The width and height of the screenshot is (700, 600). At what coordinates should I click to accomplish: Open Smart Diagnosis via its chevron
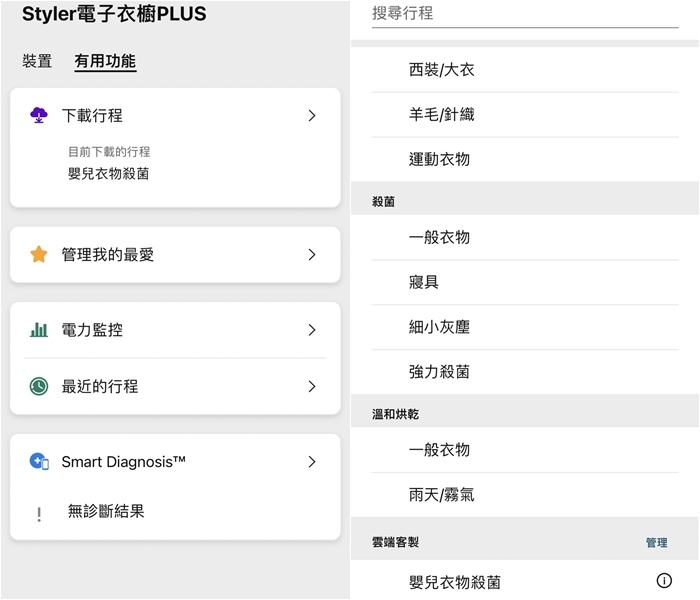[x=312, y=462]
